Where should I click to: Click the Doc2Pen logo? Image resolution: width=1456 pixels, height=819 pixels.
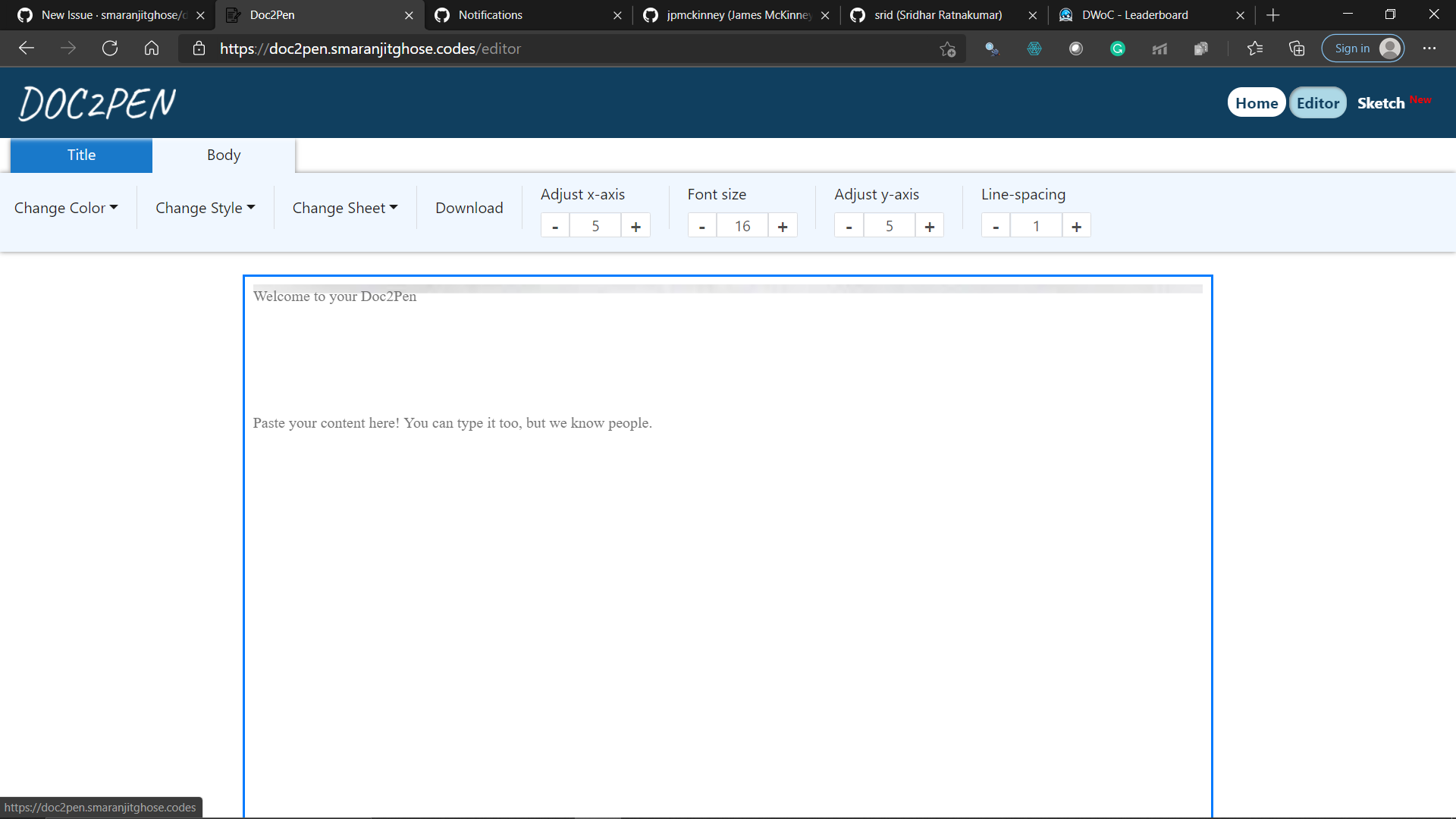pos(96,102)
